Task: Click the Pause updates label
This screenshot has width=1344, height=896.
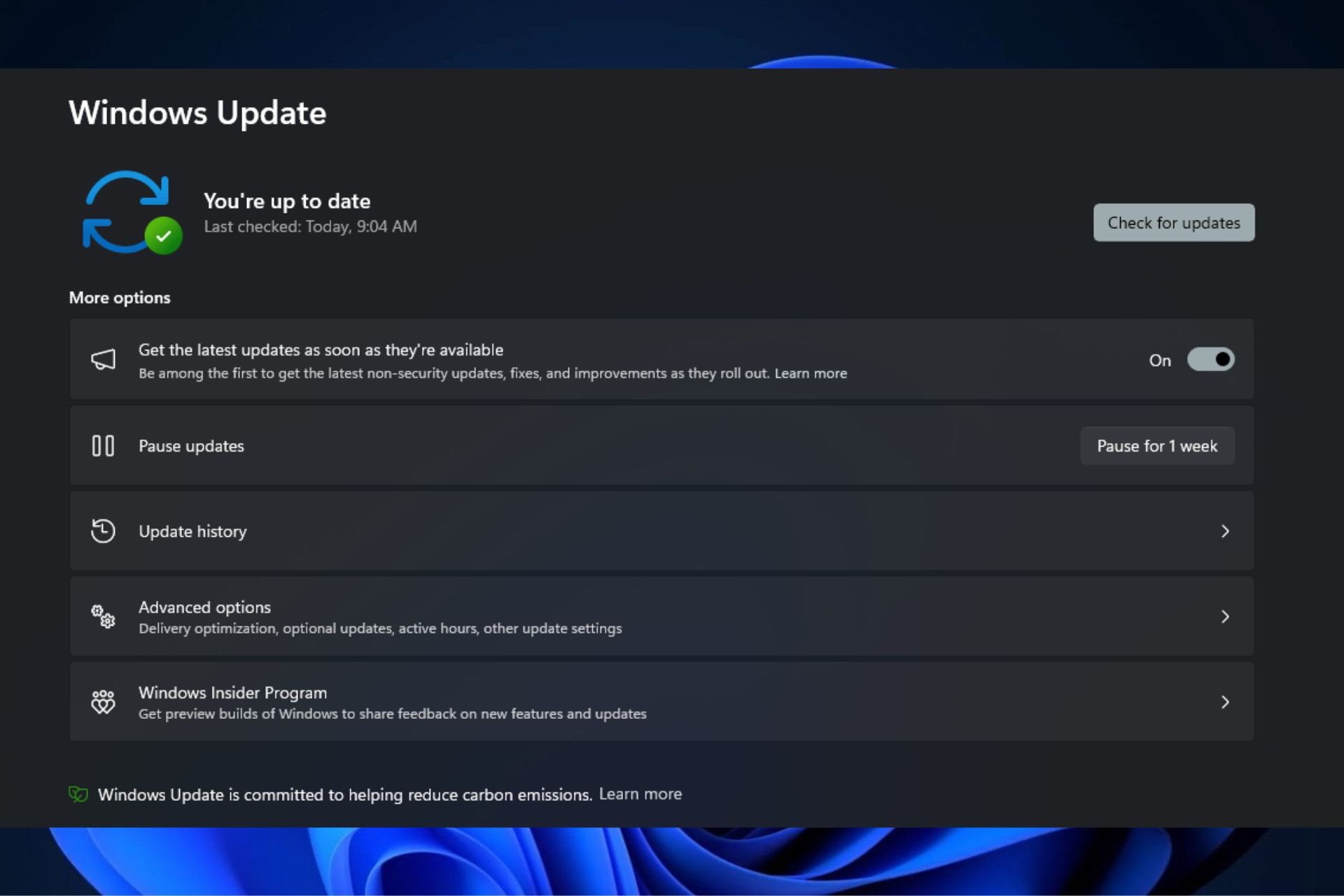Action: pyautogui.click(x=191, y=446)
